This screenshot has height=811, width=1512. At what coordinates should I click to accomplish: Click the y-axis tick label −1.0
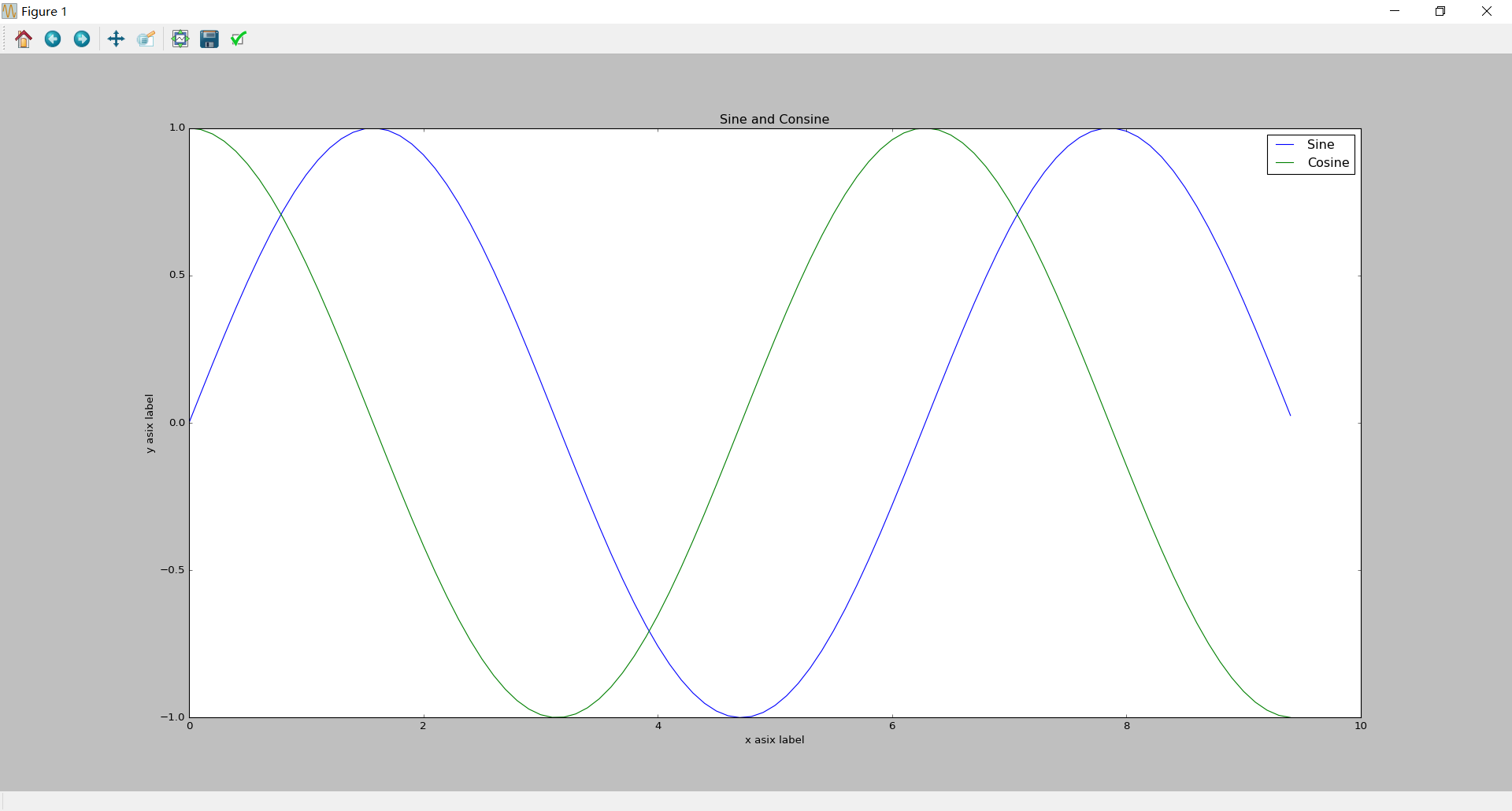[172, 717]
